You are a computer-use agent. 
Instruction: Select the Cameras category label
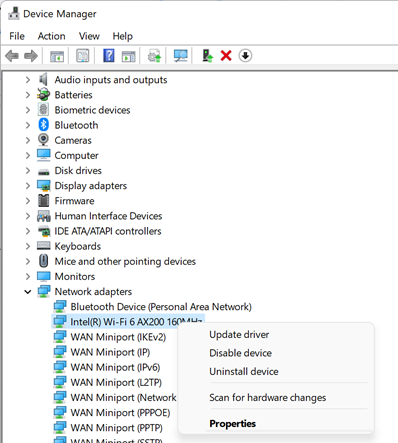click(x=73, y=140)
